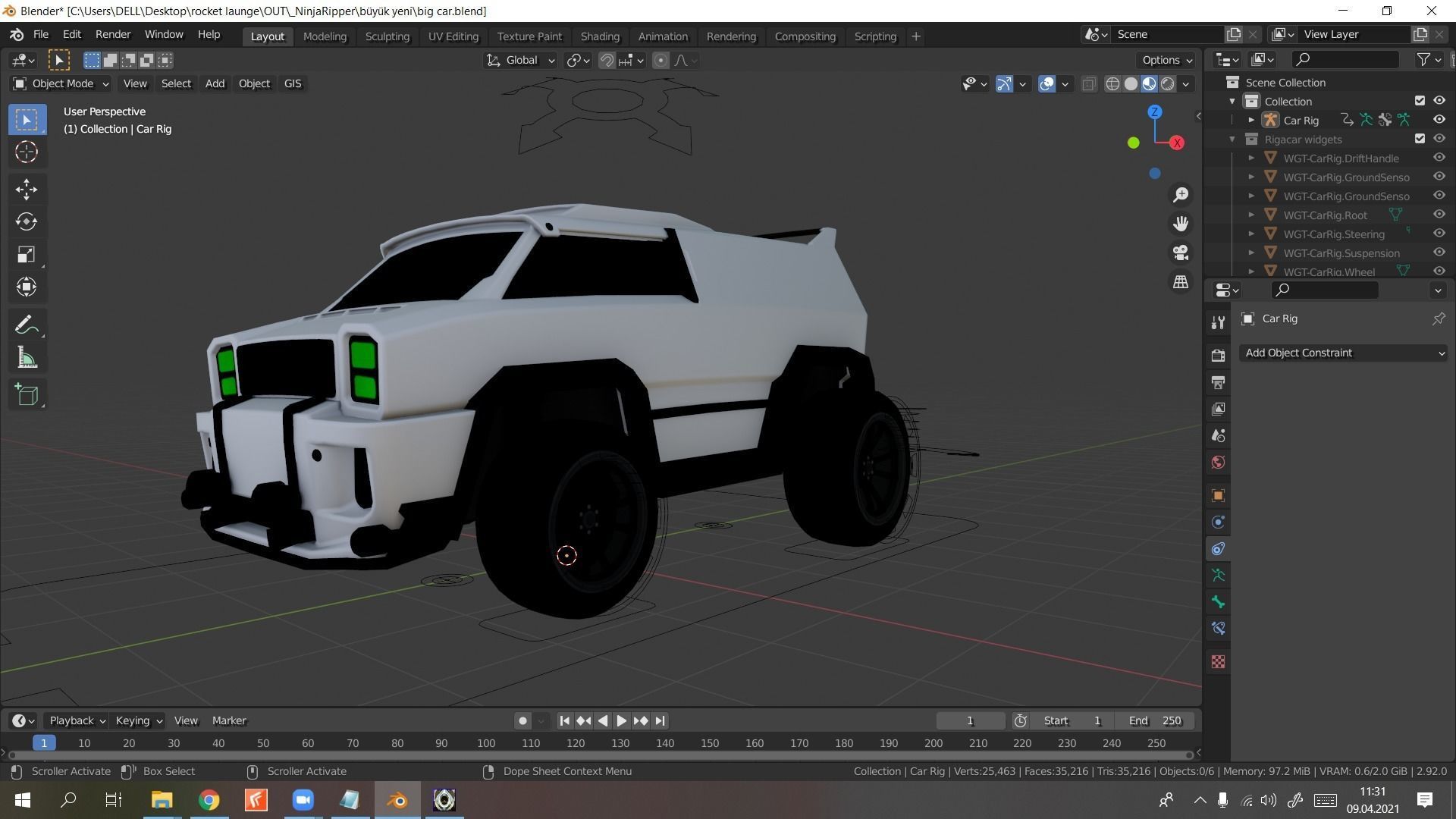The image size is (1456, 819).
Task: Select the Move tool in the viewport toolbar
Action: coord(27,189)
